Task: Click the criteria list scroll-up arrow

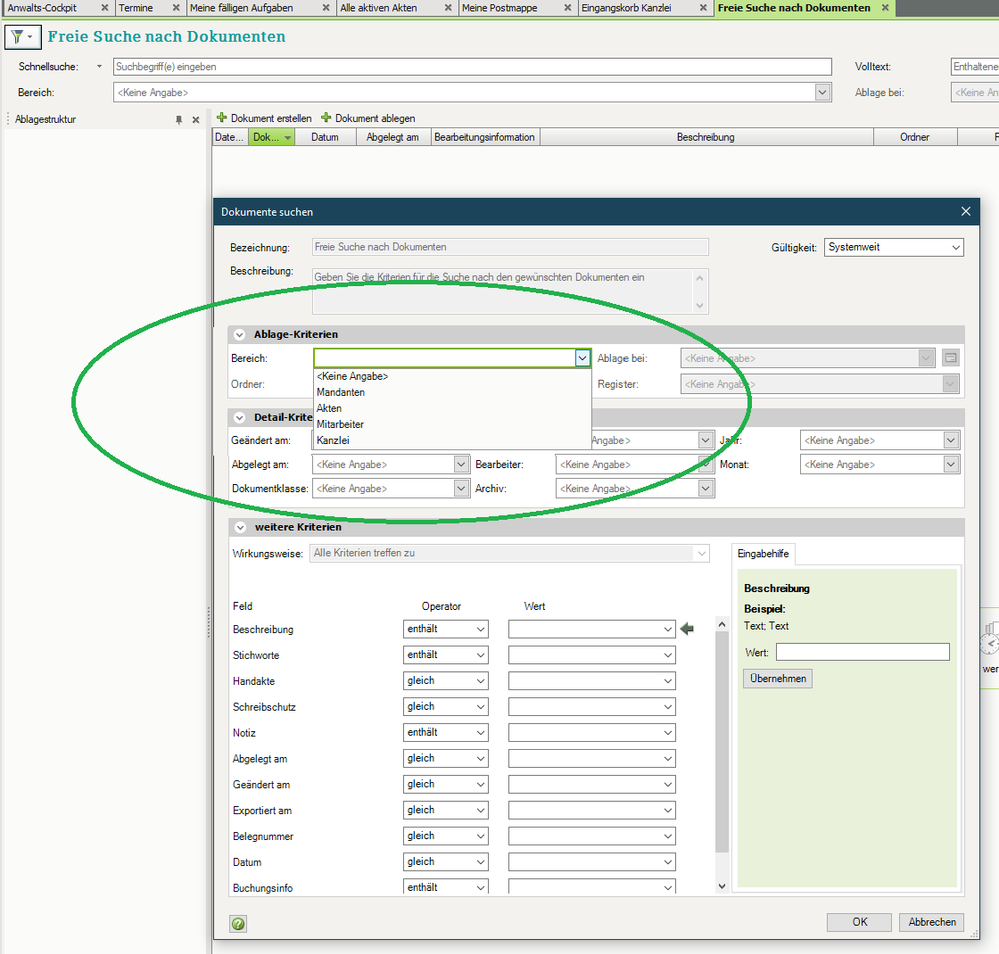Action: tap(722, 625)
